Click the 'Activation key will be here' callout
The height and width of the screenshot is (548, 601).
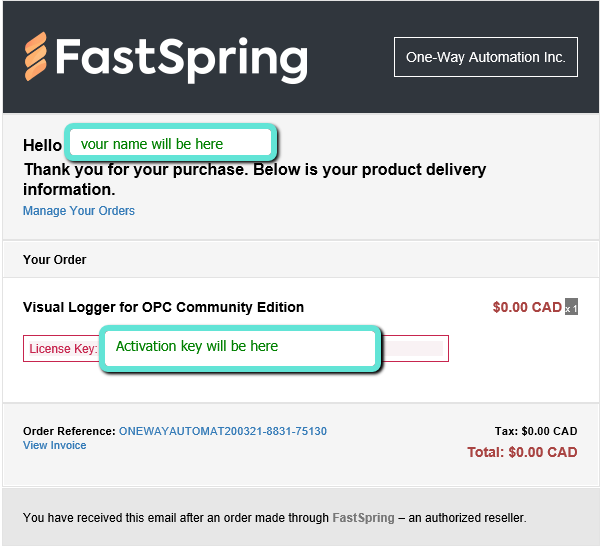tap(239, 347)
